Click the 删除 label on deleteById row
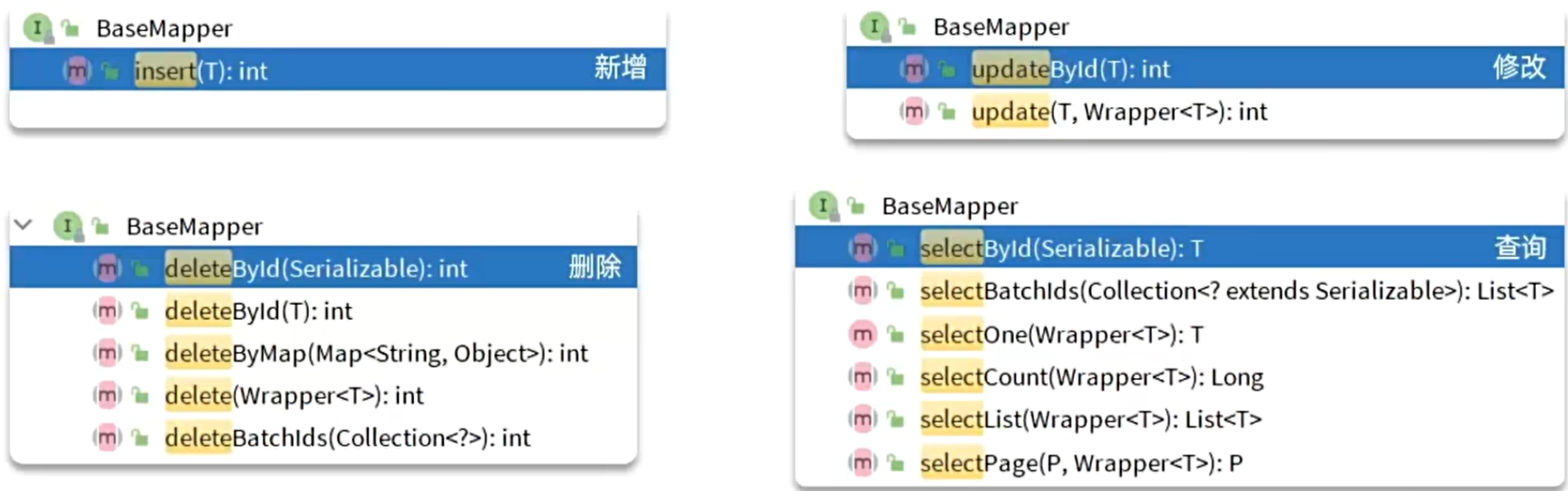 coord(595,267)
